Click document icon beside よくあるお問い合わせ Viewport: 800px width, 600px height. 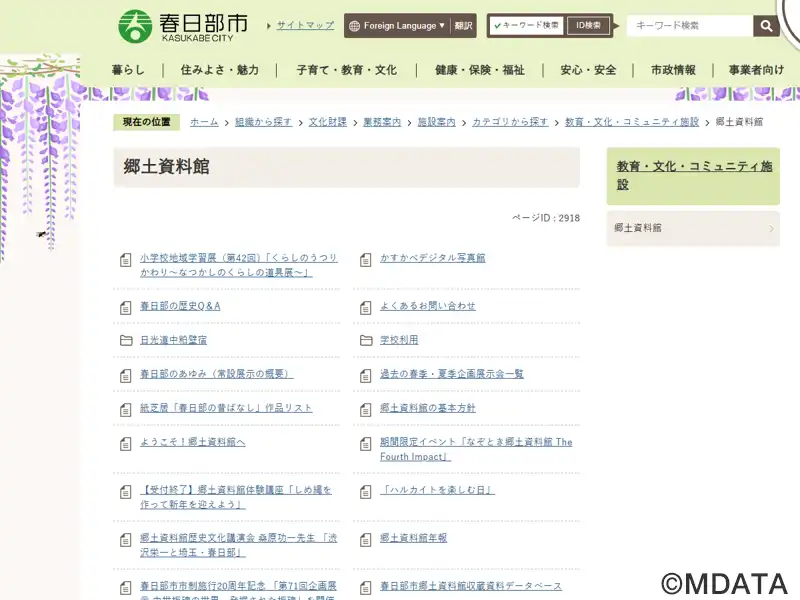click(365, 308)
